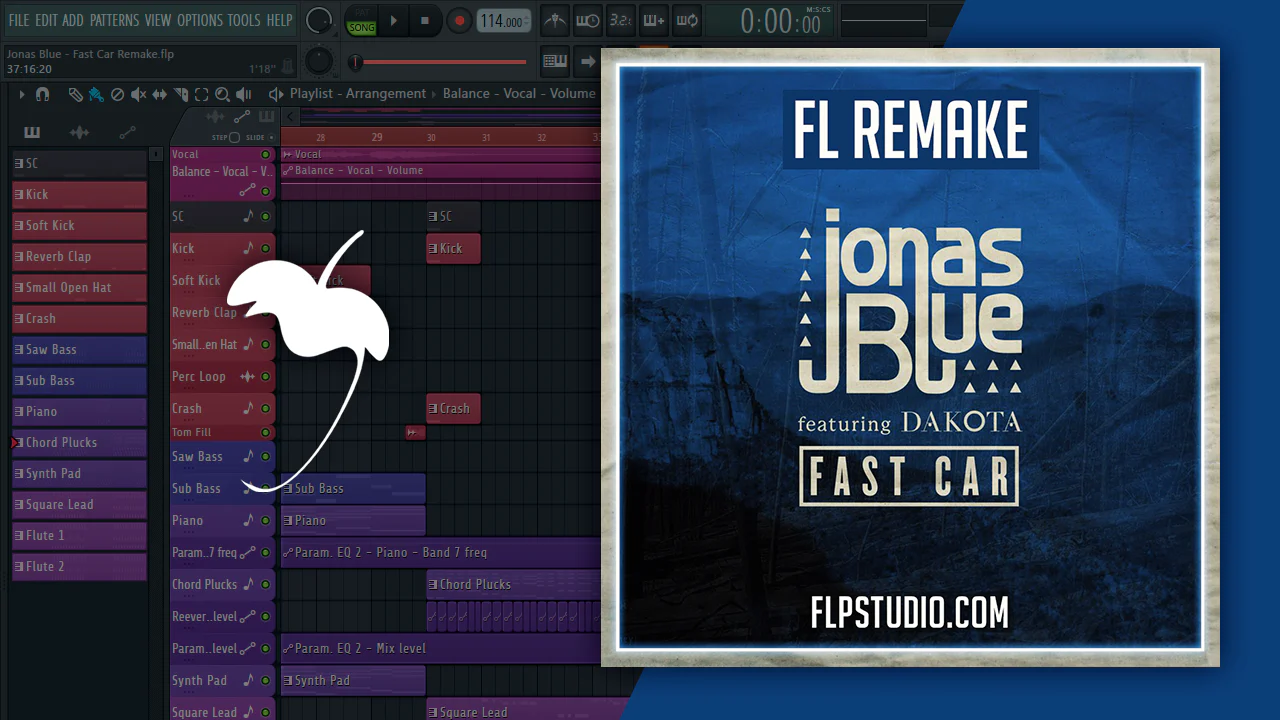Image resolution: width=1280 pixels, height=720 pixels.
Task: Click the Record button
Action: (x=459, y=20)
